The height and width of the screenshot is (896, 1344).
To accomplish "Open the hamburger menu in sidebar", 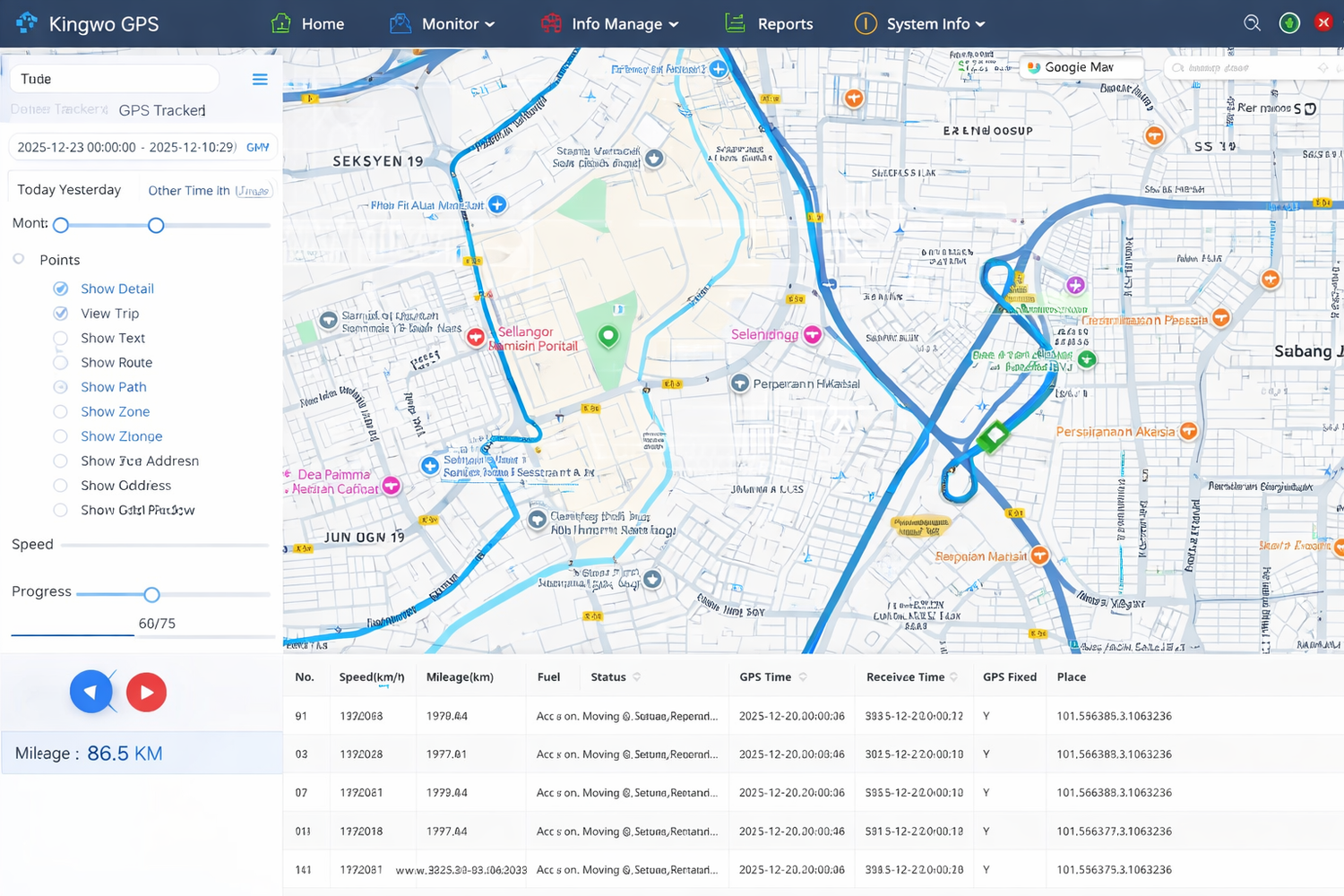I will (260, 80).
